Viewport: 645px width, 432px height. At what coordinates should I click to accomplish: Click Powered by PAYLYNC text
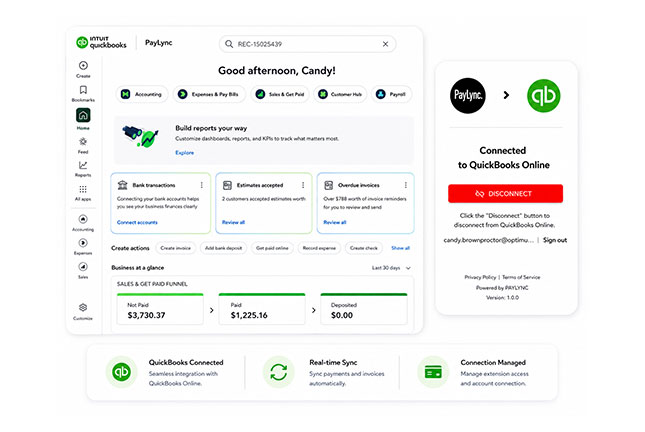(x=502, y=288)
